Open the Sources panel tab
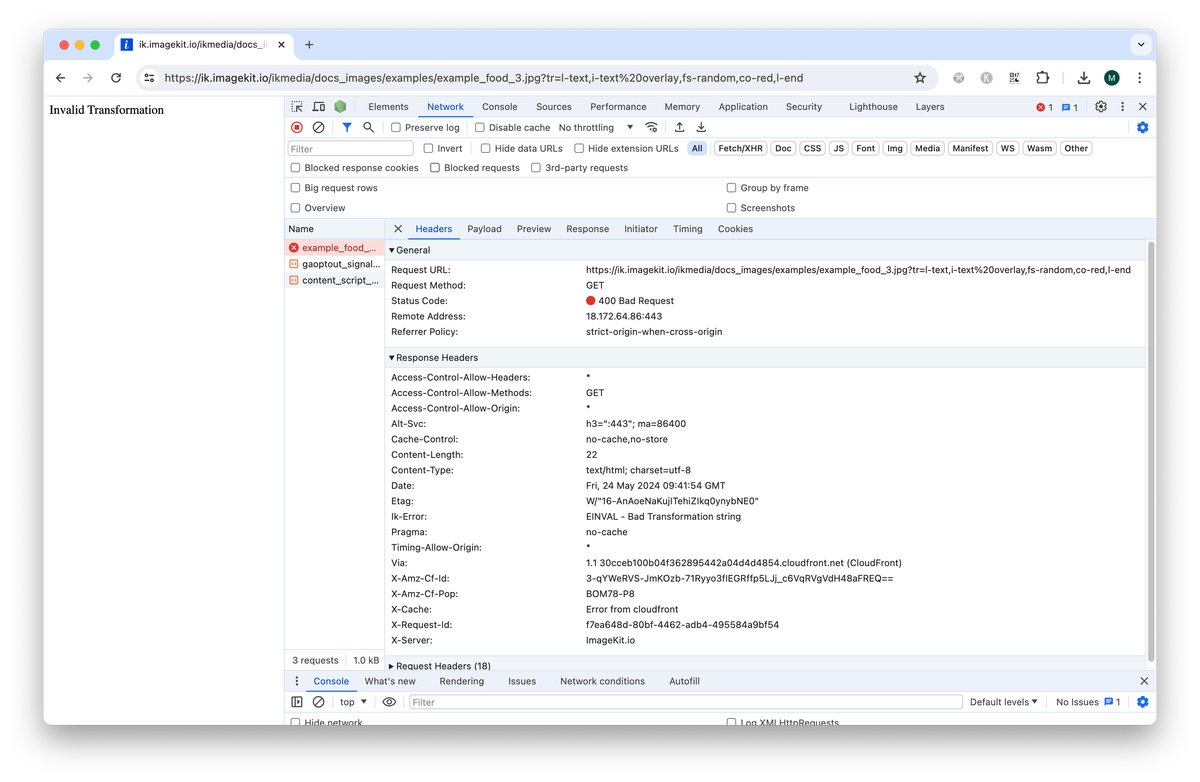Viewport: 1200px width, 782px height. pyautogui.click(x=554, y=107)
